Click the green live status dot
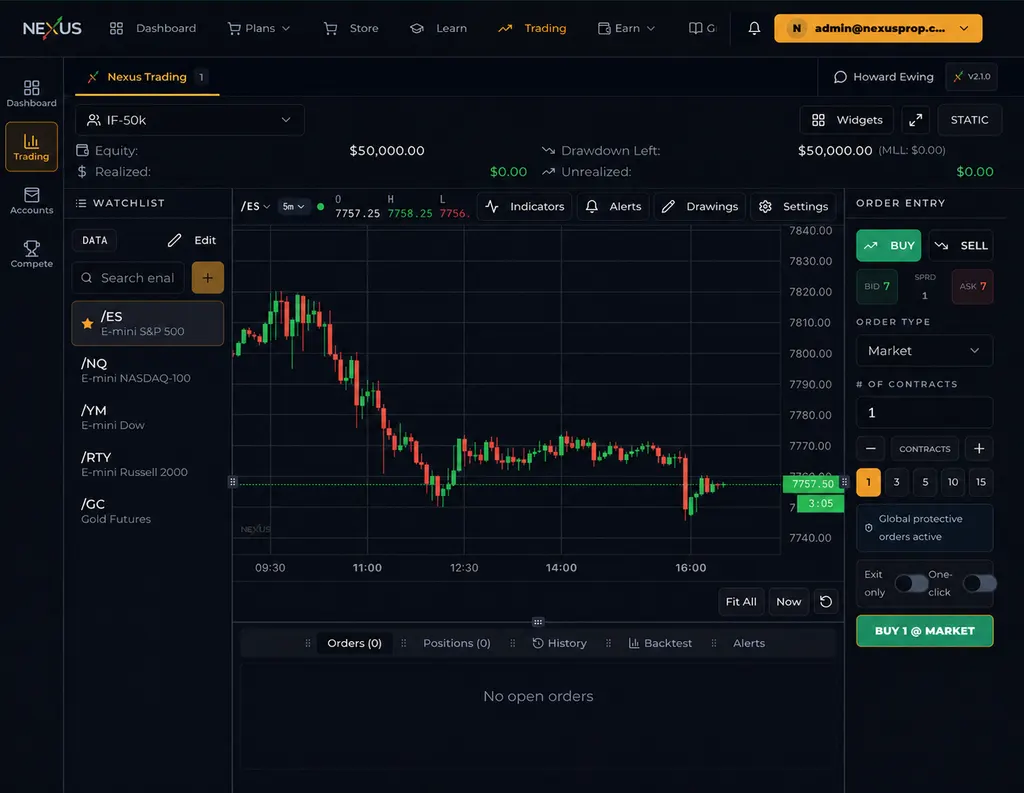Screen dimensions: 1024x793 point(321,206)
